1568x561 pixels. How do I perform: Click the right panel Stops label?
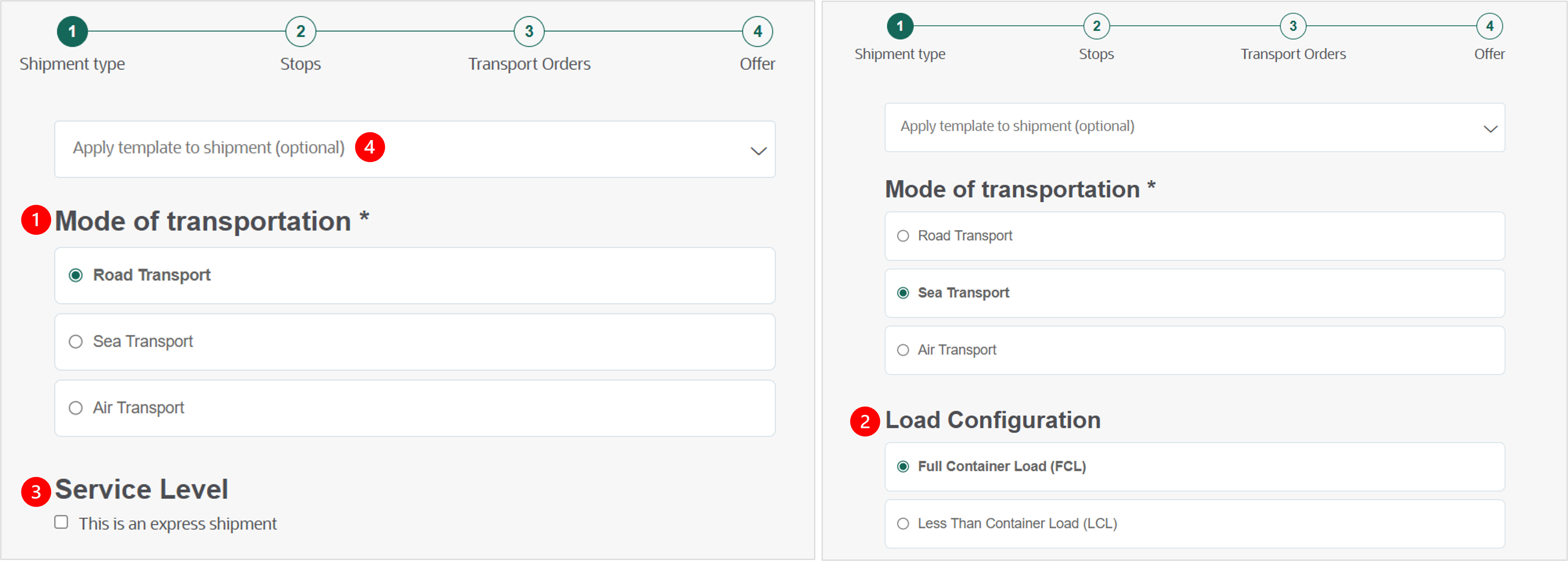point(1096,54)
